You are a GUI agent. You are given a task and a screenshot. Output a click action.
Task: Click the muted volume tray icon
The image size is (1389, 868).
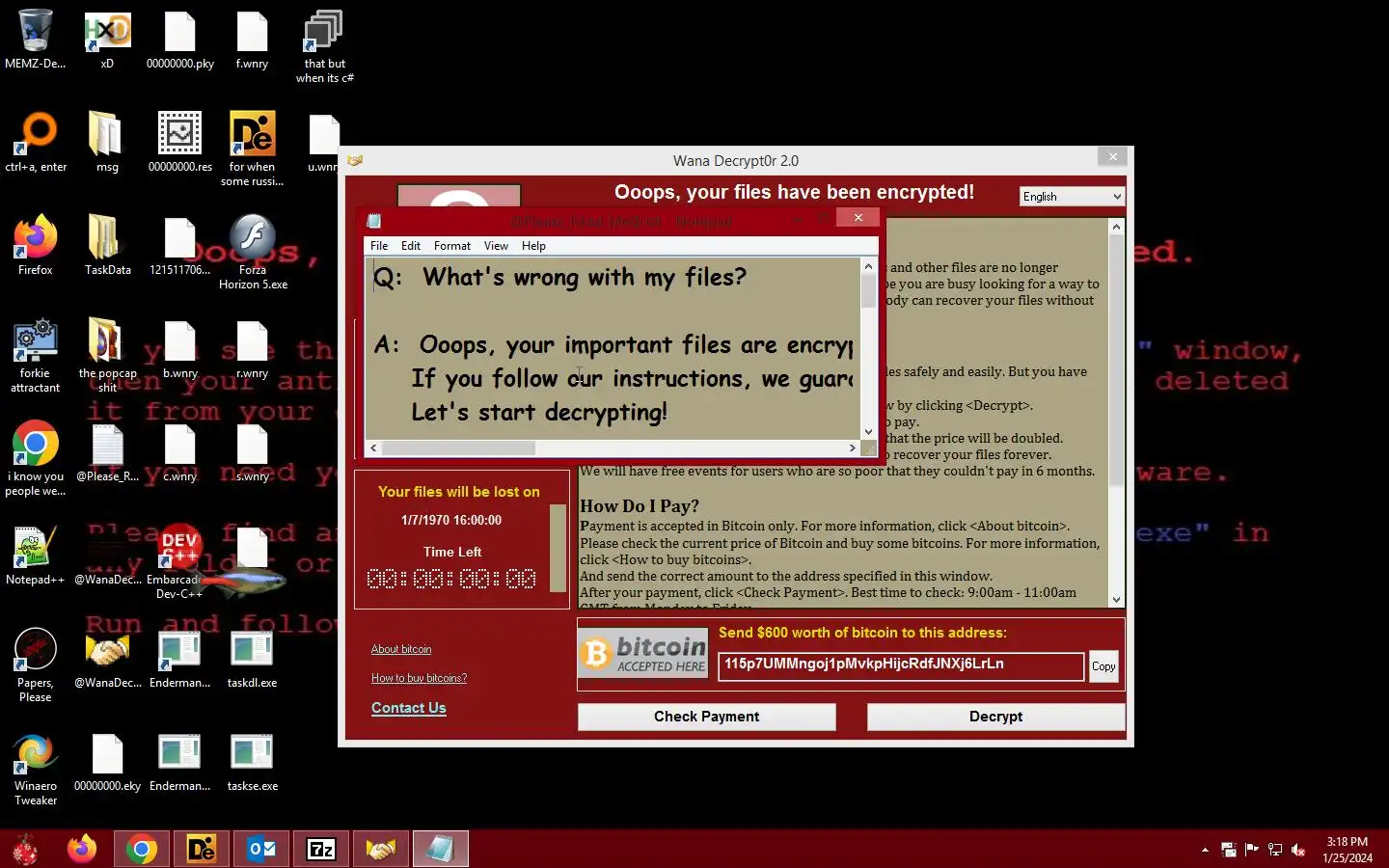1298,850
